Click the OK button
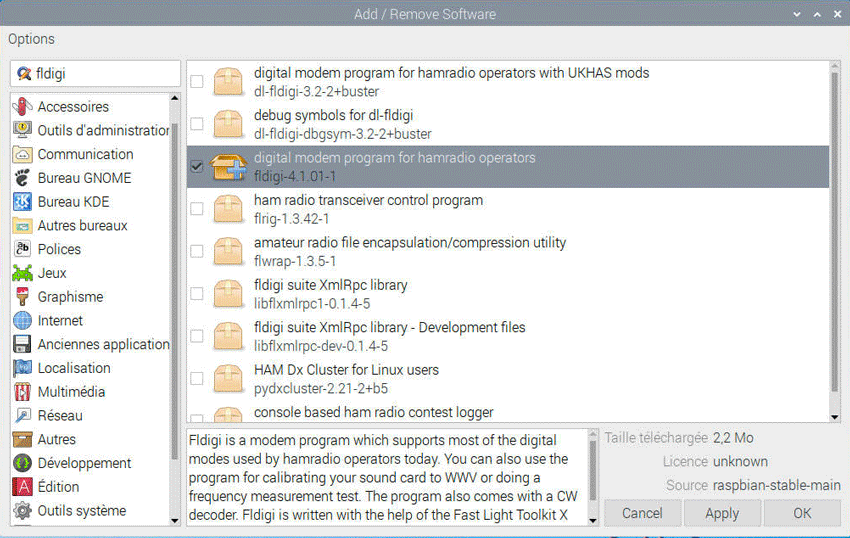The height and width of the screenshot is (538, 850). [x=802, y=513]
